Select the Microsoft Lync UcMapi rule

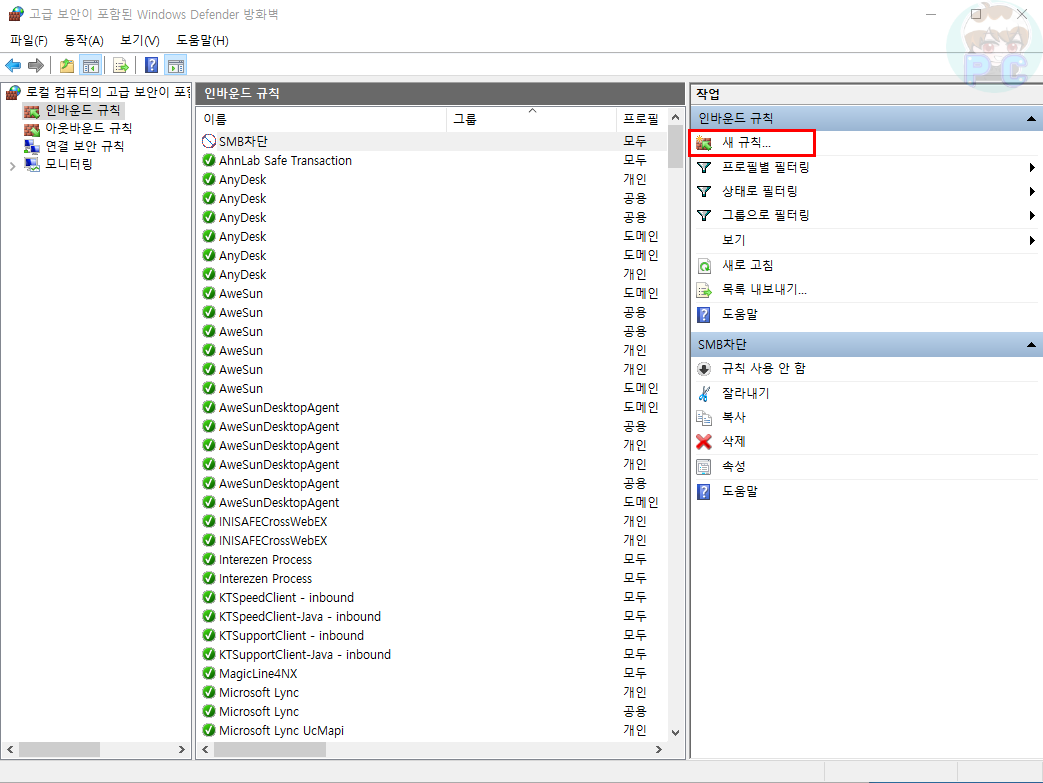281,730
